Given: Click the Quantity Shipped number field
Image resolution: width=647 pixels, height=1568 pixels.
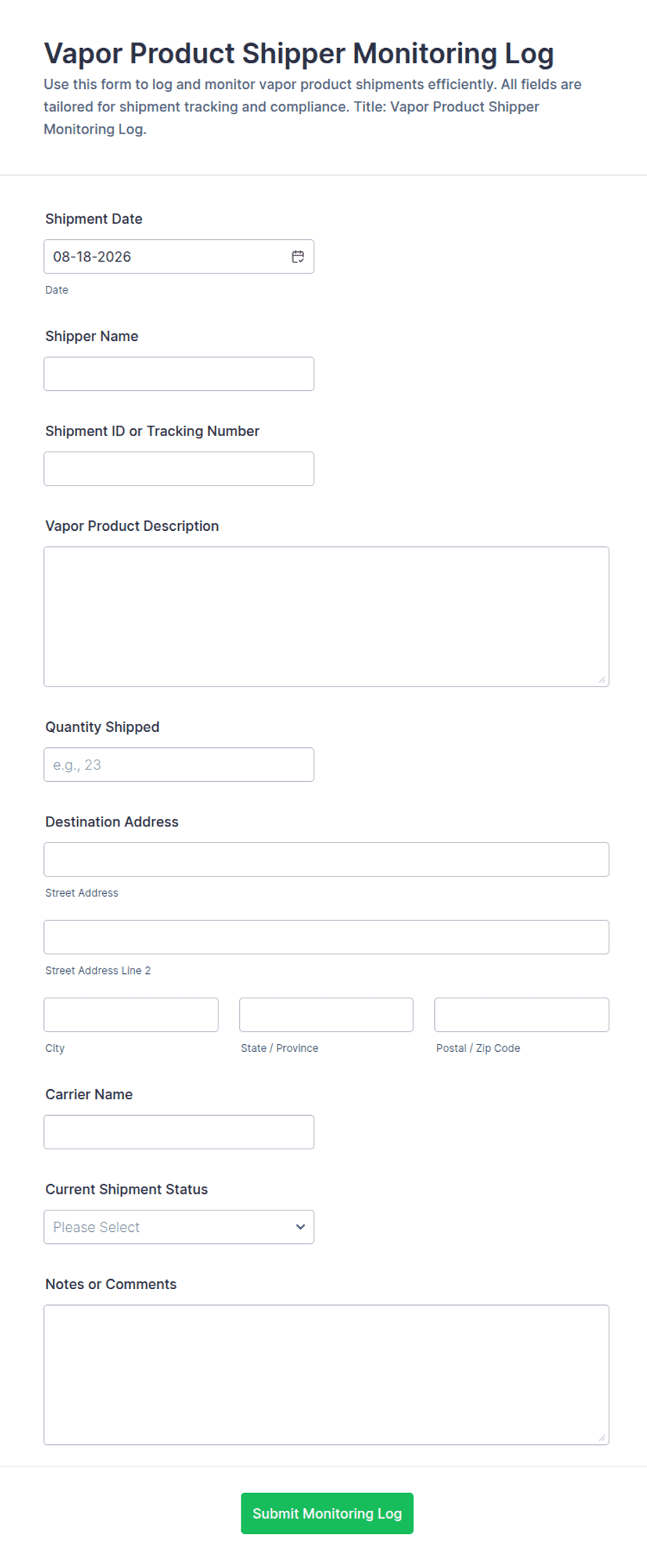Looking at the screenshot, I should [x=179, y=765].
